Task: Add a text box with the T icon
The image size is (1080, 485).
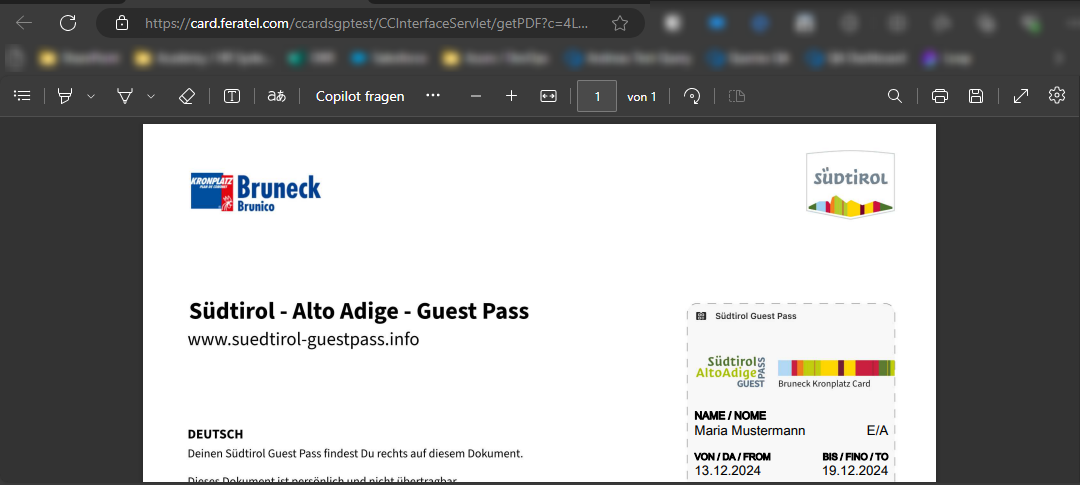Action: click(232, 96)
